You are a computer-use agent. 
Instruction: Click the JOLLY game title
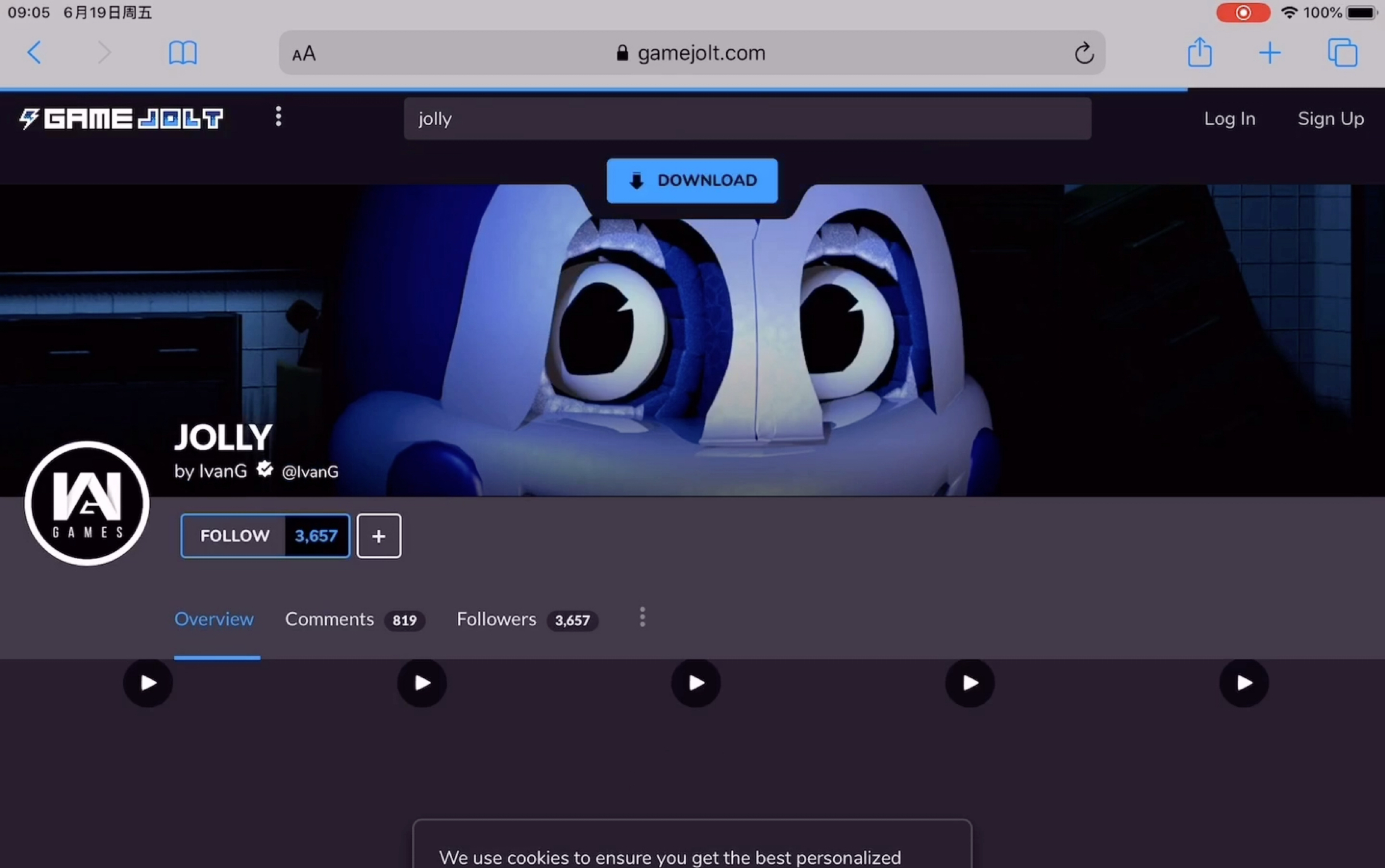[223, 437]
